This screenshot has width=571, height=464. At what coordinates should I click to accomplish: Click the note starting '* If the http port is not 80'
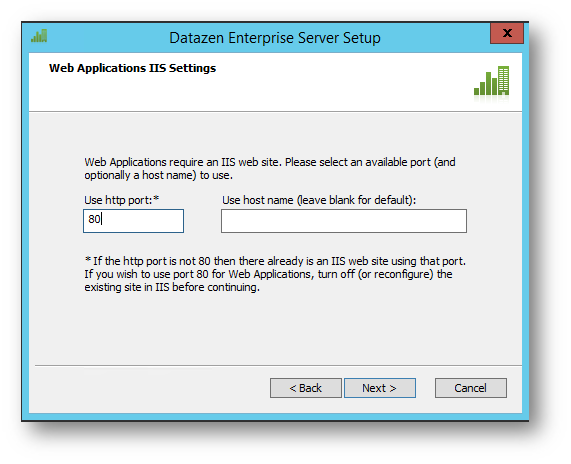coord(275,274)
